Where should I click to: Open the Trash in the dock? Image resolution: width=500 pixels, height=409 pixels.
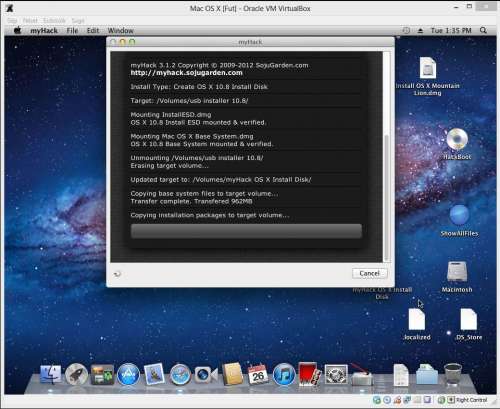tap(453, 375)
